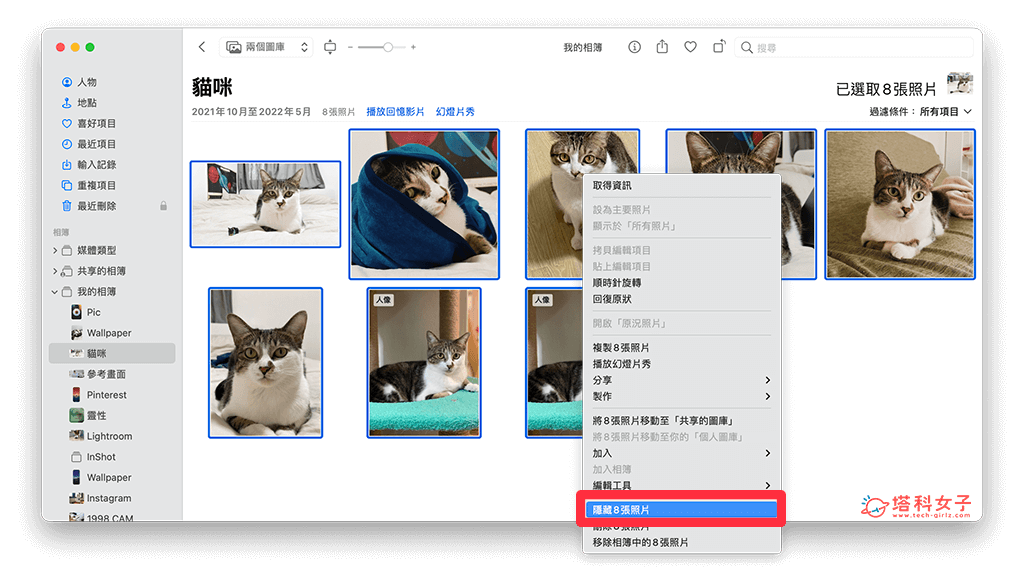Select close-up cat photo in bottom row
Screen dimensions: 1024x576
coord(265,362)
